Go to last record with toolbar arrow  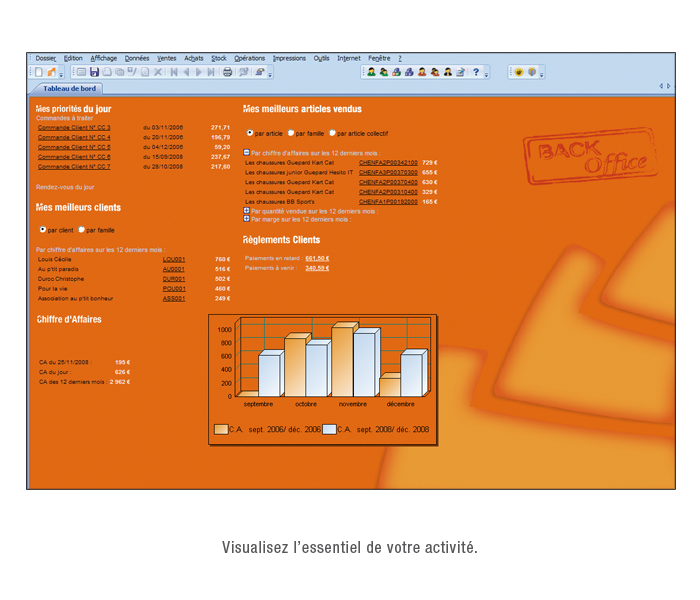point(210,72)
